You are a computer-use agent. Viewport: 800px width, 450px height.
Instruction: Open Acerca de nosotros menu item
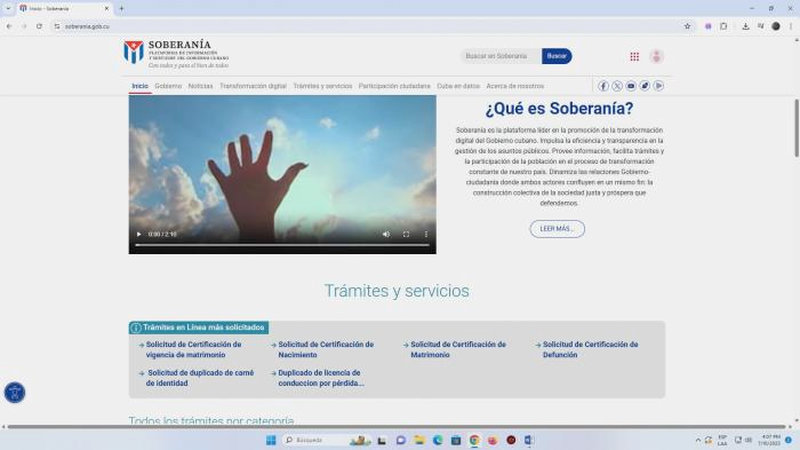click(515, 86)
